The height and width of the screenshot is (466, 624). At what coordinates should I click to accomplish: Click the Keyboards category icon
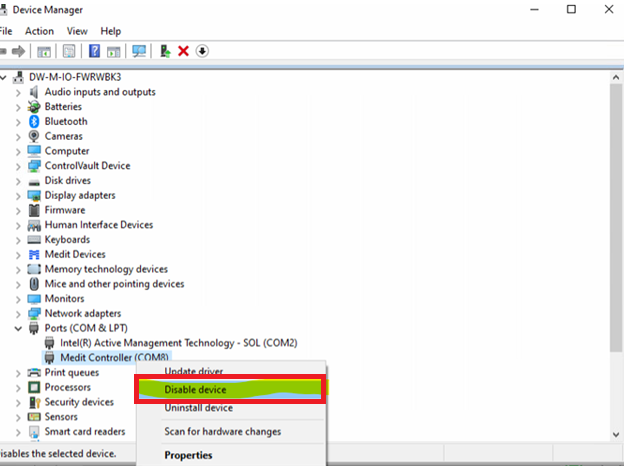[34, 240]
